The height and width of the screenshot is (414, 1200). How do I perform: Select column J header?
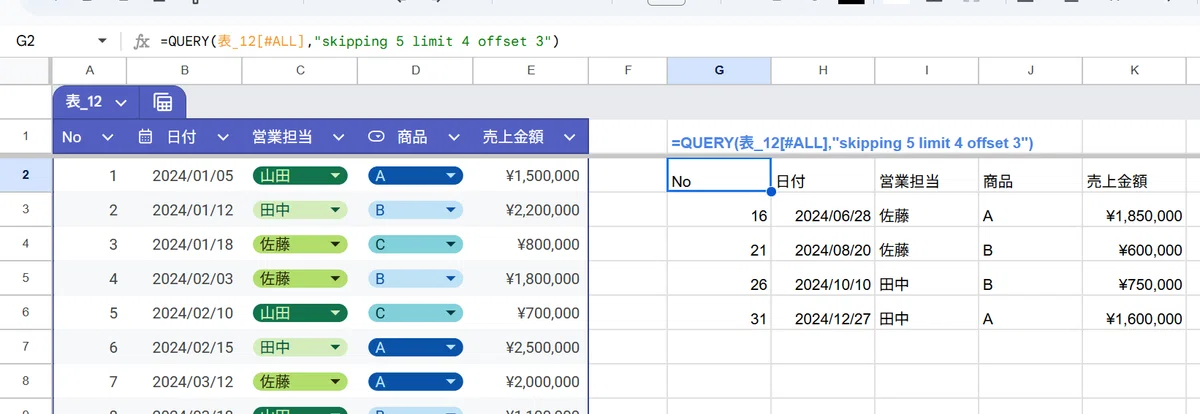[x=1031, y=70]
